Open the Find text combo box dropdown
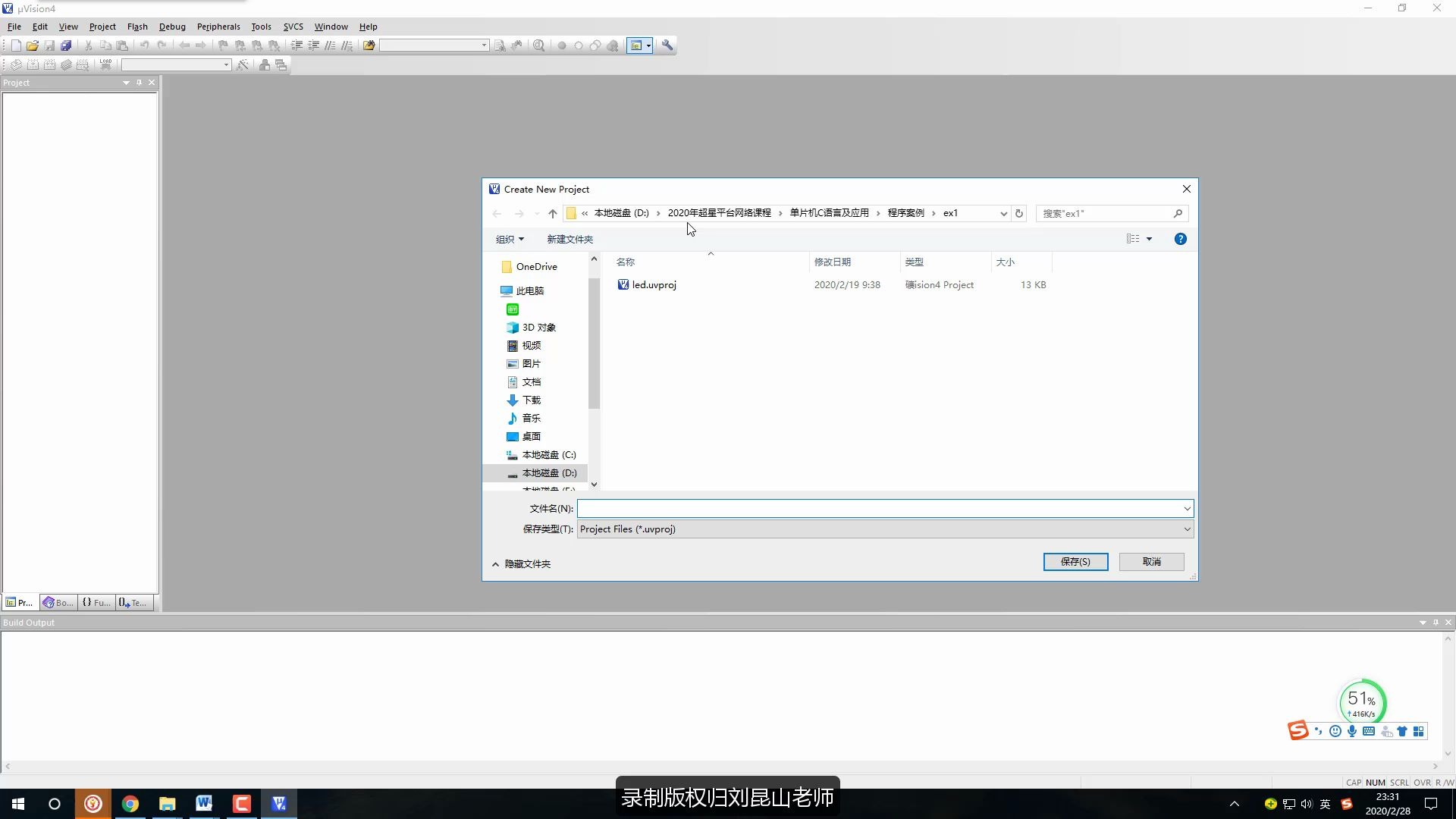 (484, 45)
